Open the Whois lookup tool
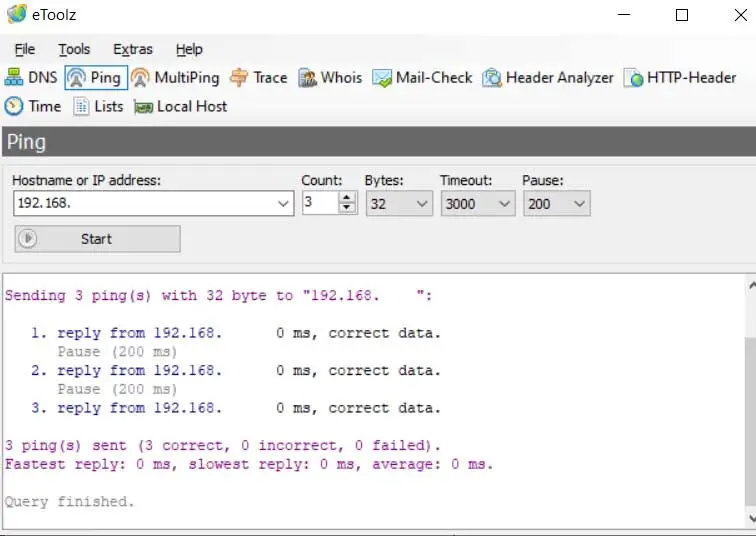 click(x=330, y=78)
